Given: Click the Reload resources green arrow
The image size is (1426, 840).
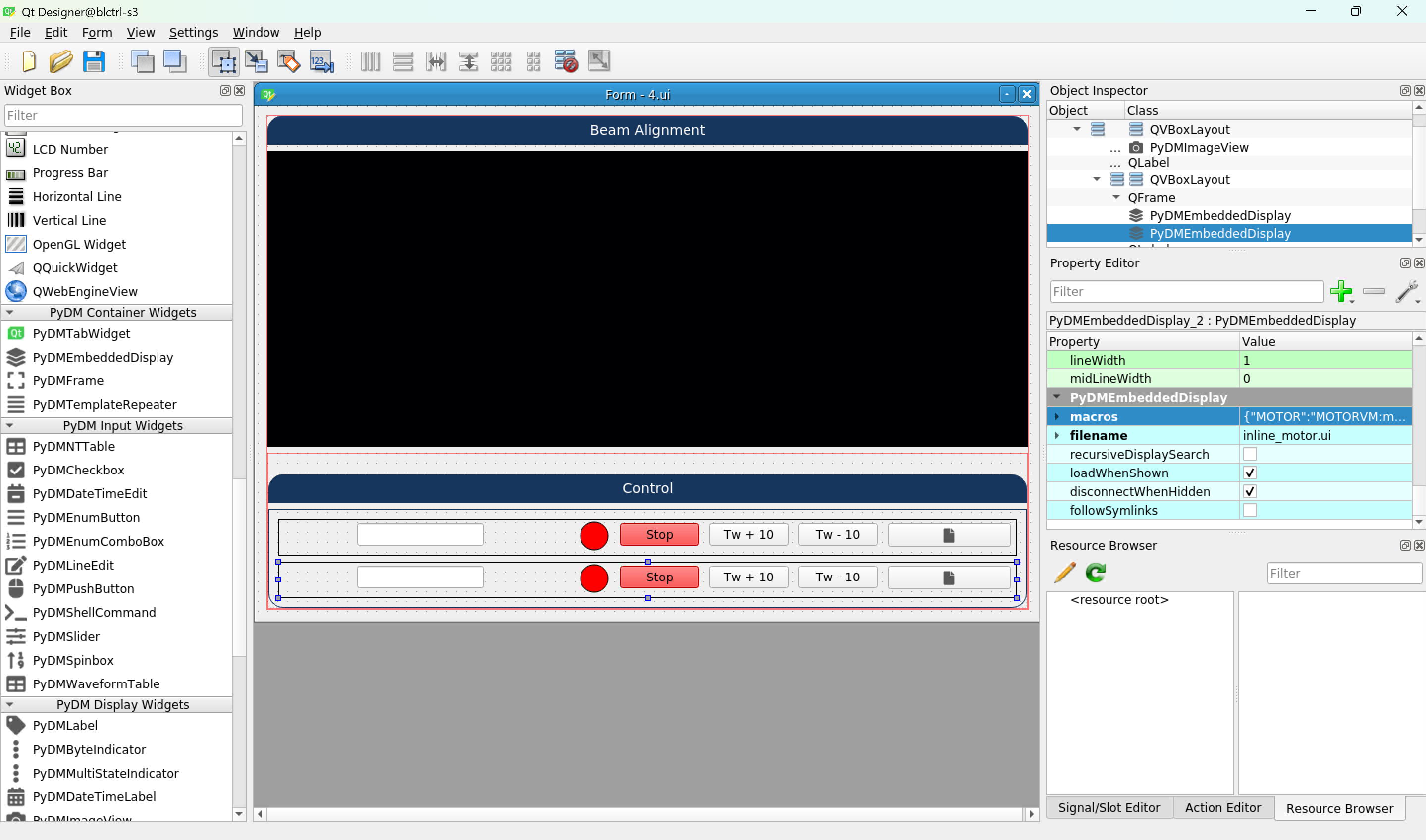Looking at the screenshot, I should click(x=1096, y=572).
